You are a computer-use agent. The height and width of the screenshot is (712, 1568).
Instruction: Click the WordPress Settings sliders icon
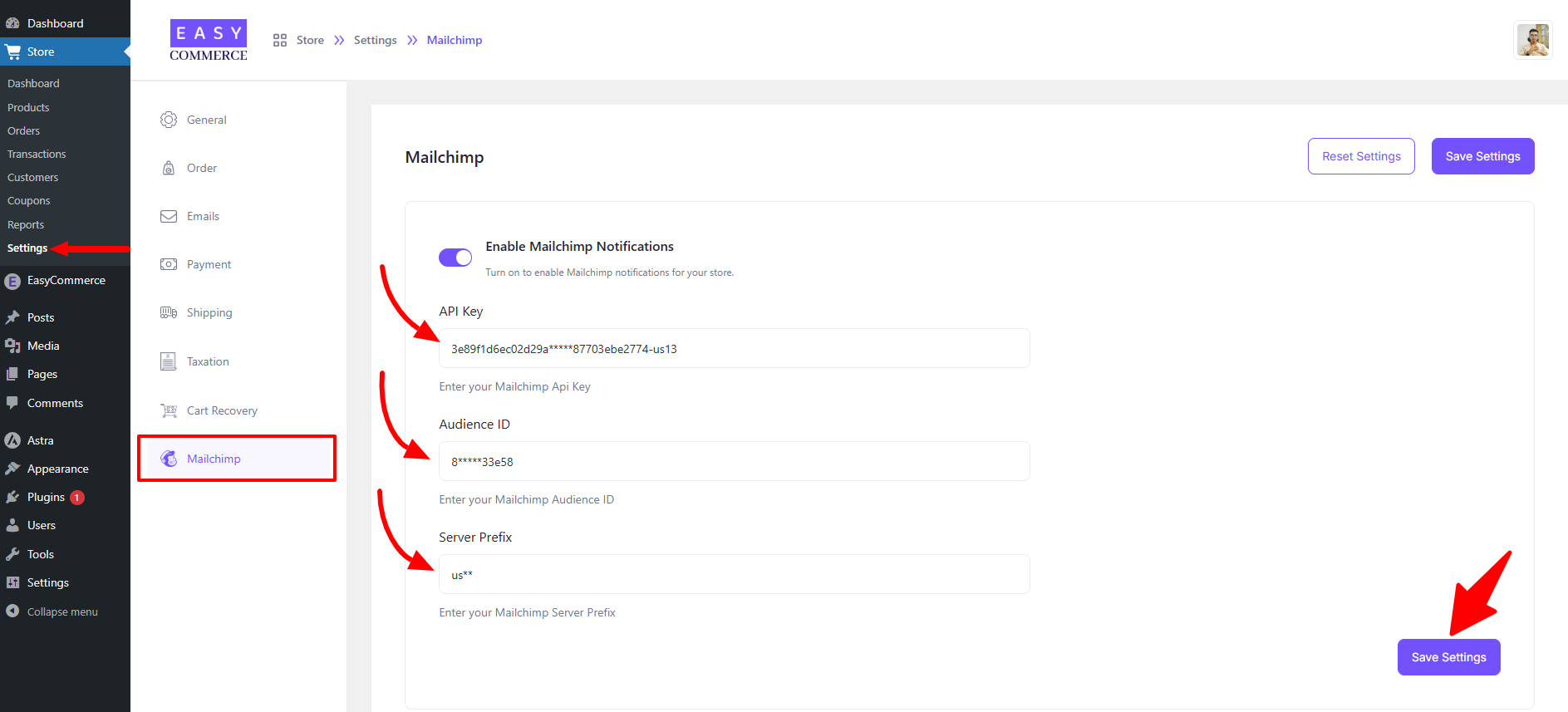point(12,582)
